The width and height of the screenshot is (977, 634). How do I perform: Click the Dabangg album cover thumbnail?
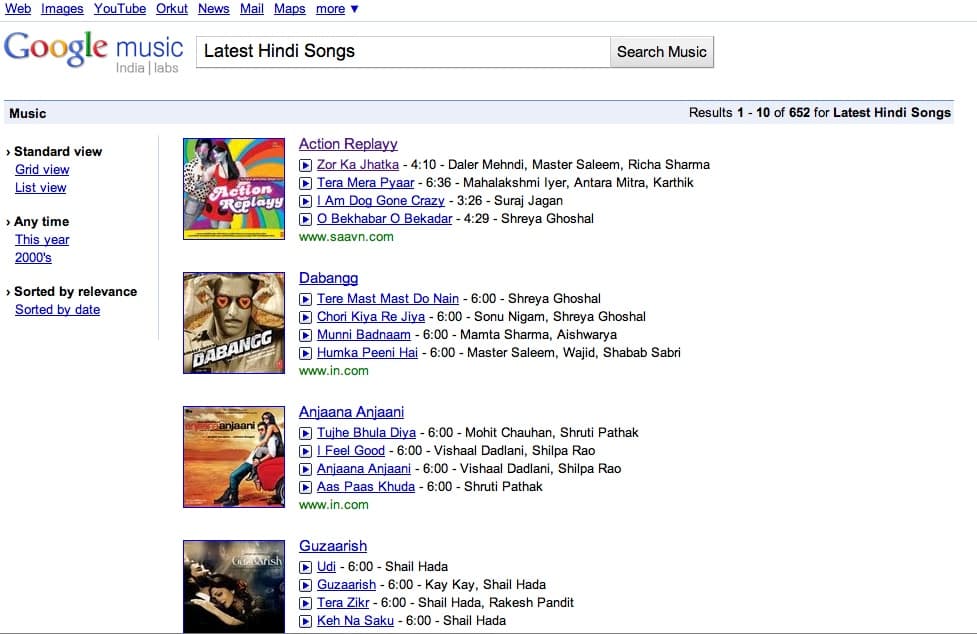(x=234, y=323)
